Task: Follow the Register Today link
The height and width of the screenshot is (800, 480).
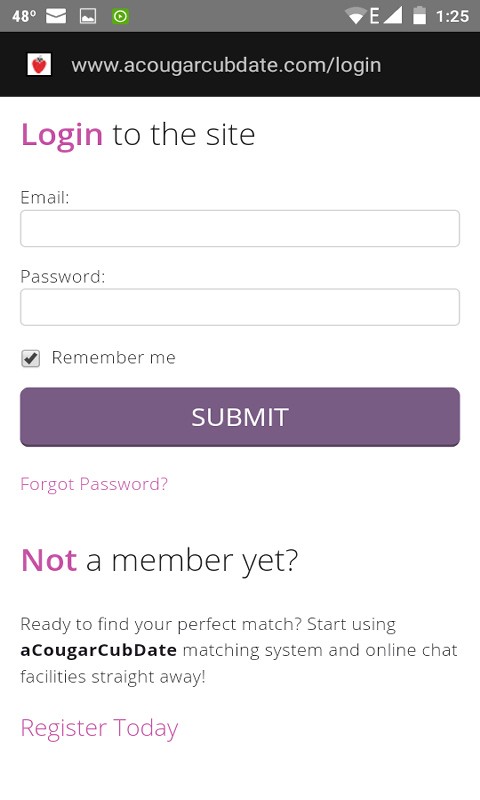Action: (99, 728)
